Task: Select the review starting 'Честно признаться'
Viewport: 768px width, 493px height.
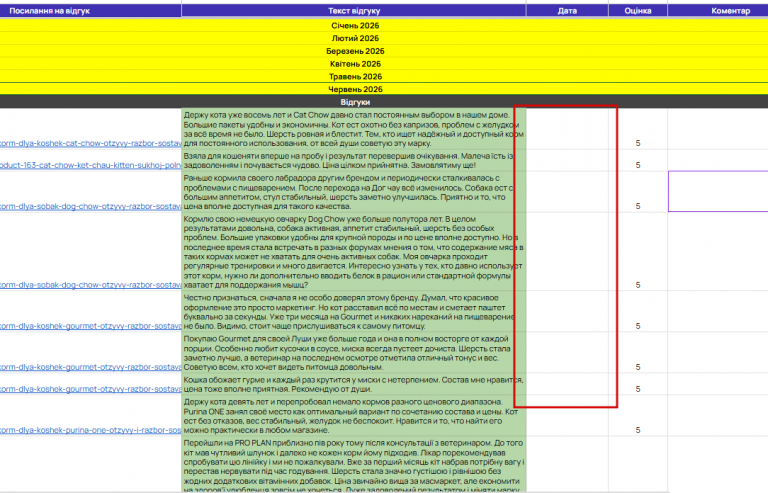Action: coord(354,312)
